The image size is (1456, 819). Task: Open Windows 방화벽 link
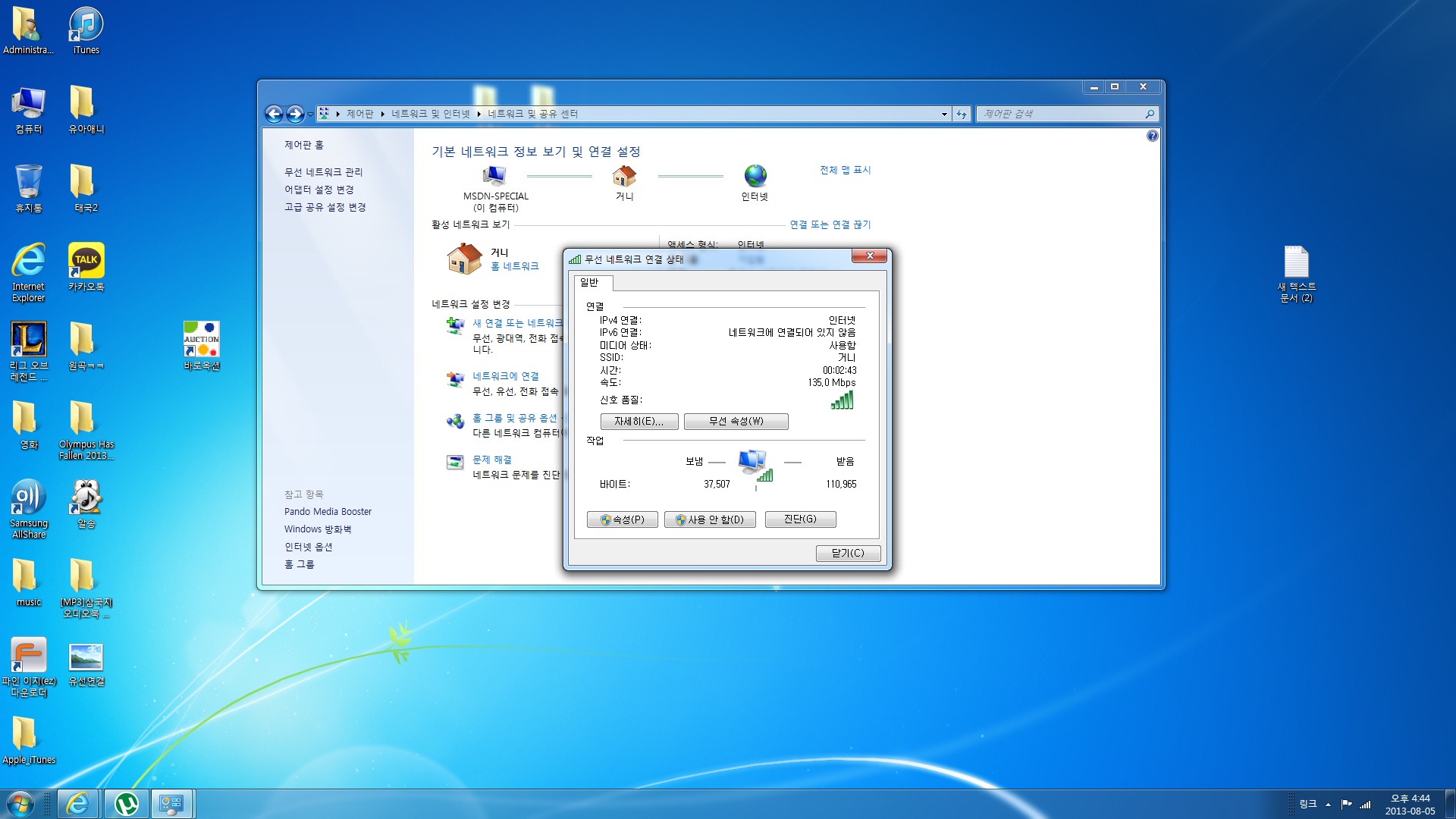(x=317, y=529)
